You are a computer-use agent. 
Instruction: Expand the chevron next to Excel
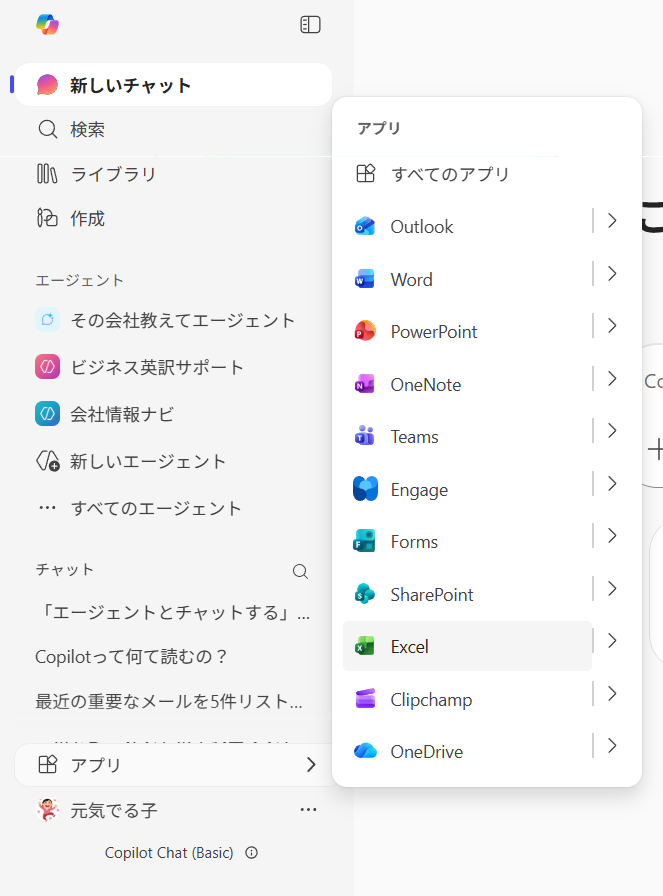tap(612, 641)
